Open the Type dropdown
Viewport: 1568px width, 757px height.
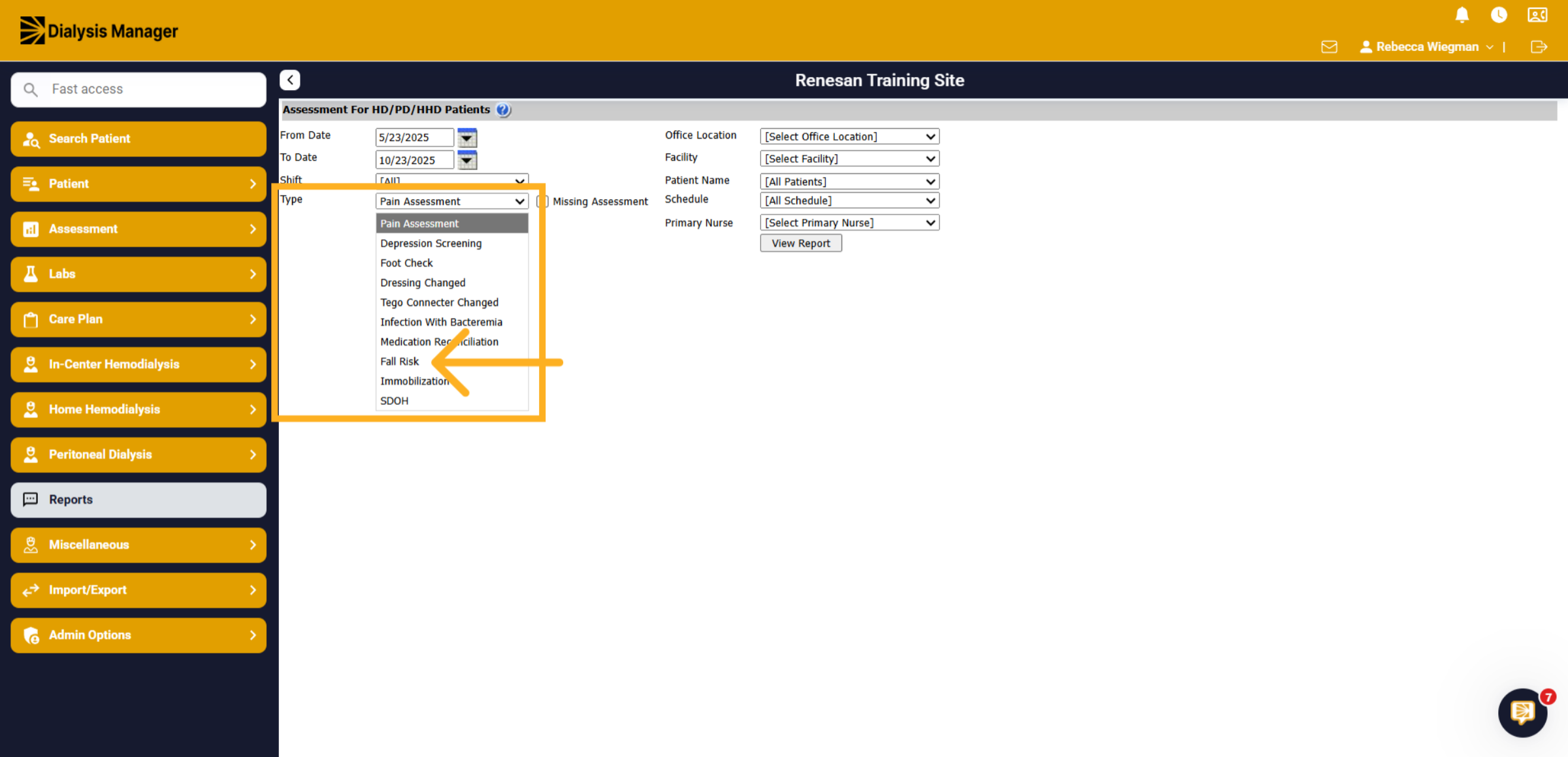tap(451, 201)
